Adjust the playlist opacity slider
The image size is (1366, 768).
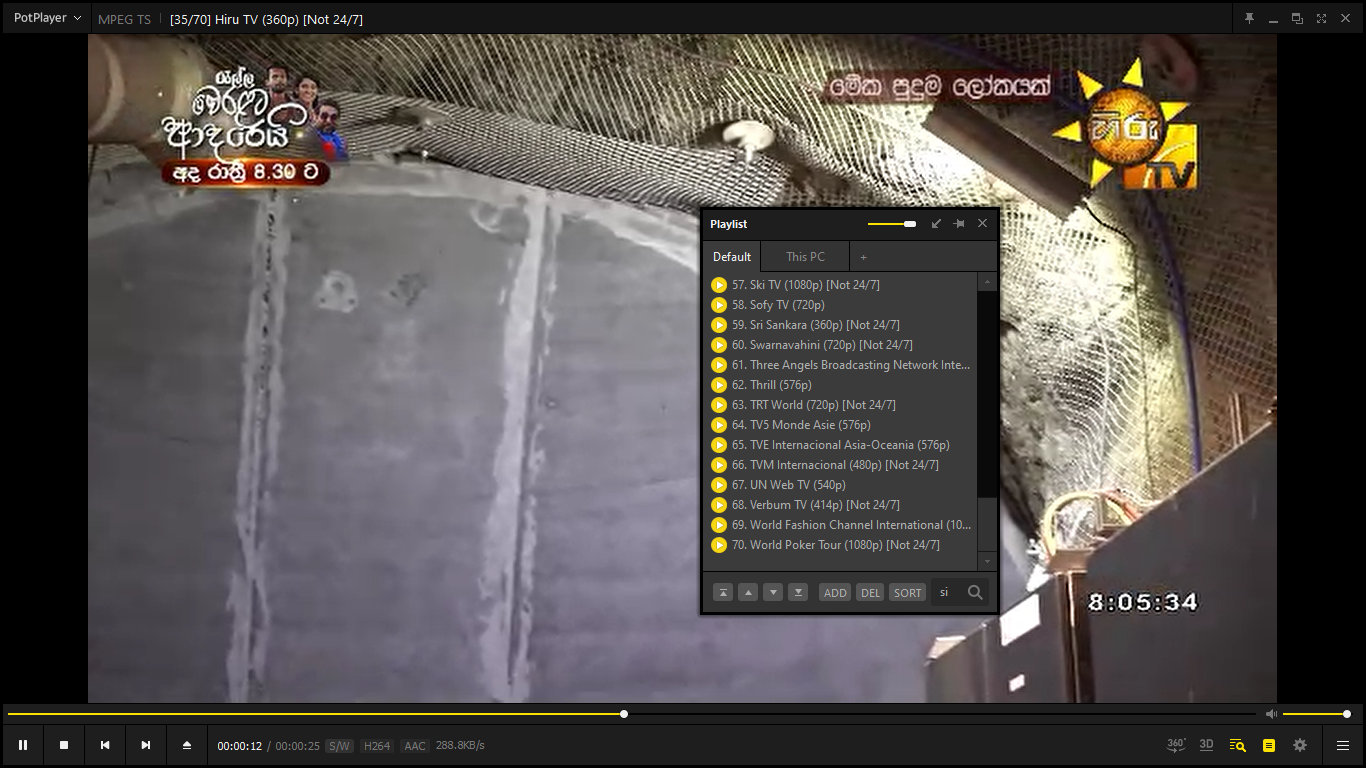click(892, 224)
